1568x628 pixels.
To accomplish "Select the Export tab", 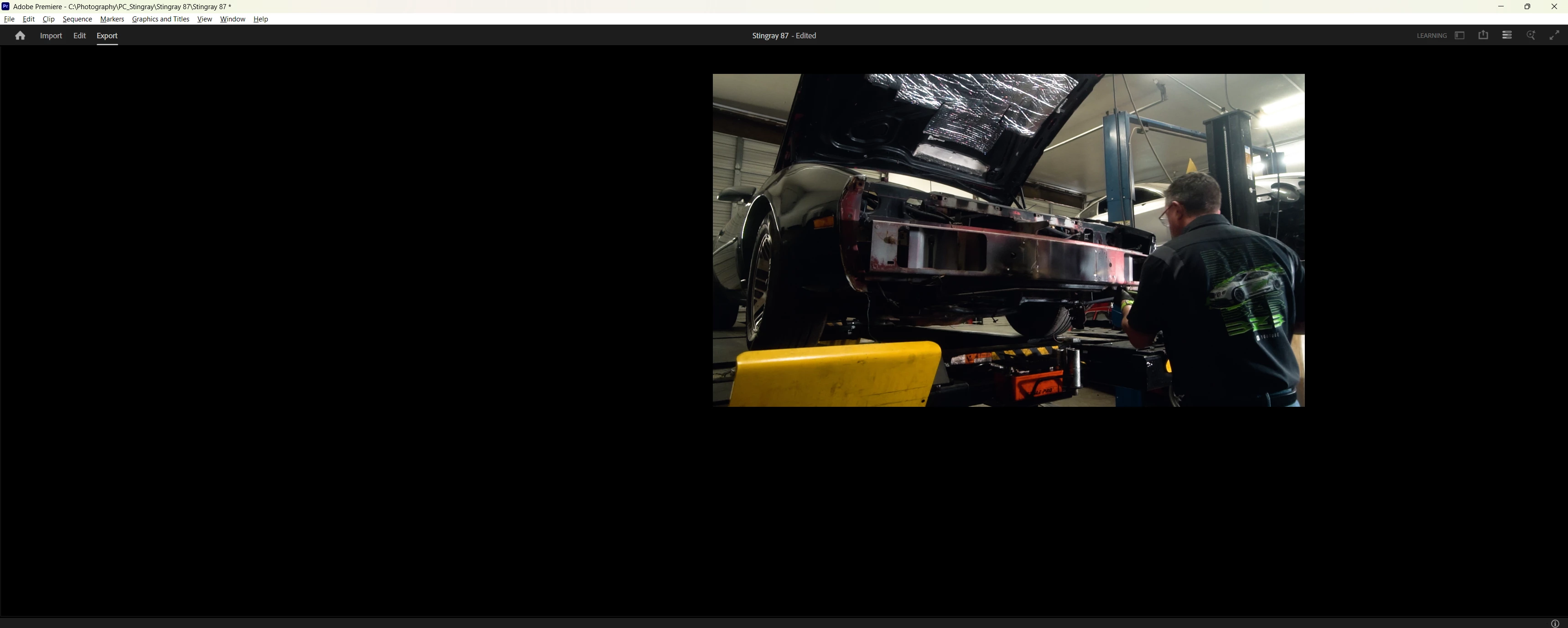I will 107,36.
